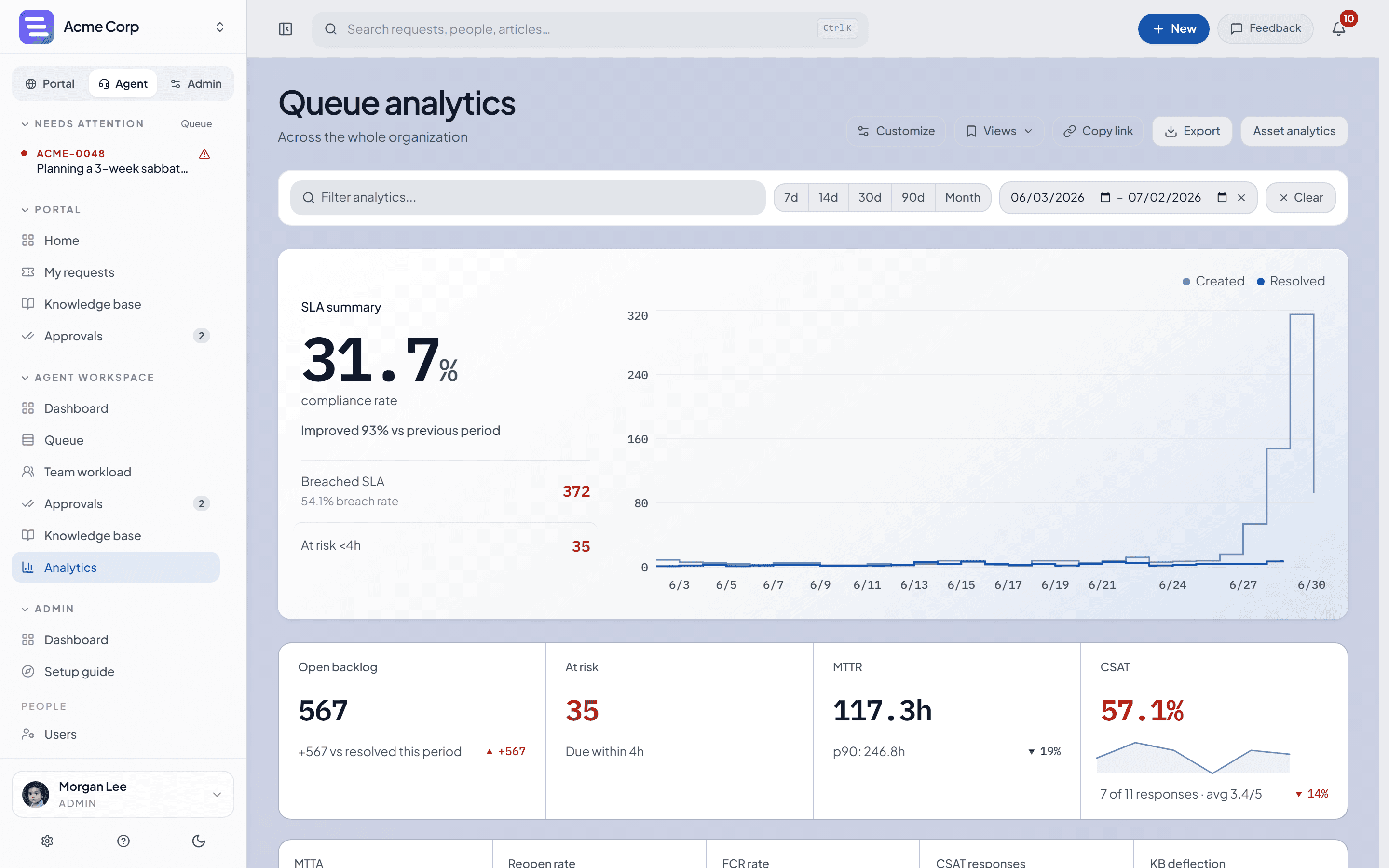Open Analytics in the sidebar
The width and height of the screenshot is (1389, 868).
tap(115, 567)
